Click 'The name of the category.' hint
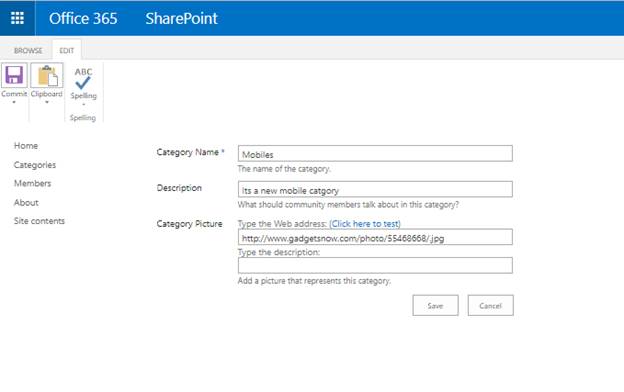Image resolution: width=624 pixels, height=392 pixels. [x=284, y=169]
